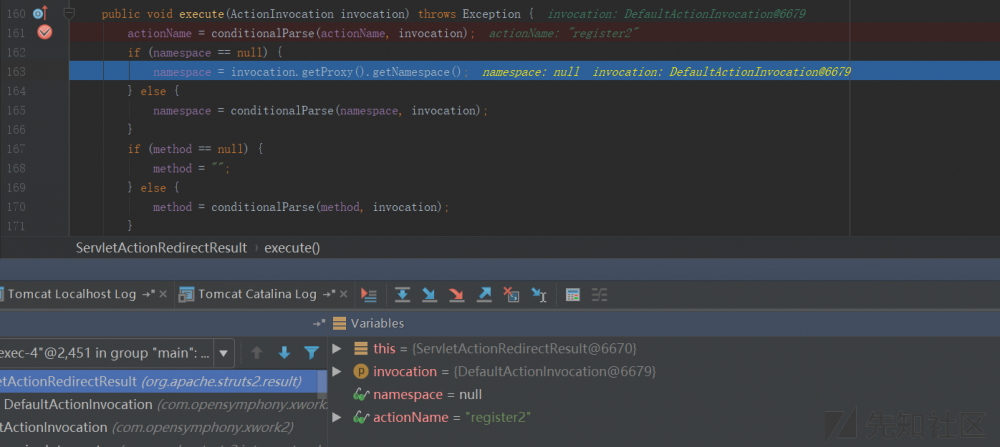Click Drop Frame icon in debug toolbar
Viewport: 1000px width, 447px height.
click(x=511, y=294)
